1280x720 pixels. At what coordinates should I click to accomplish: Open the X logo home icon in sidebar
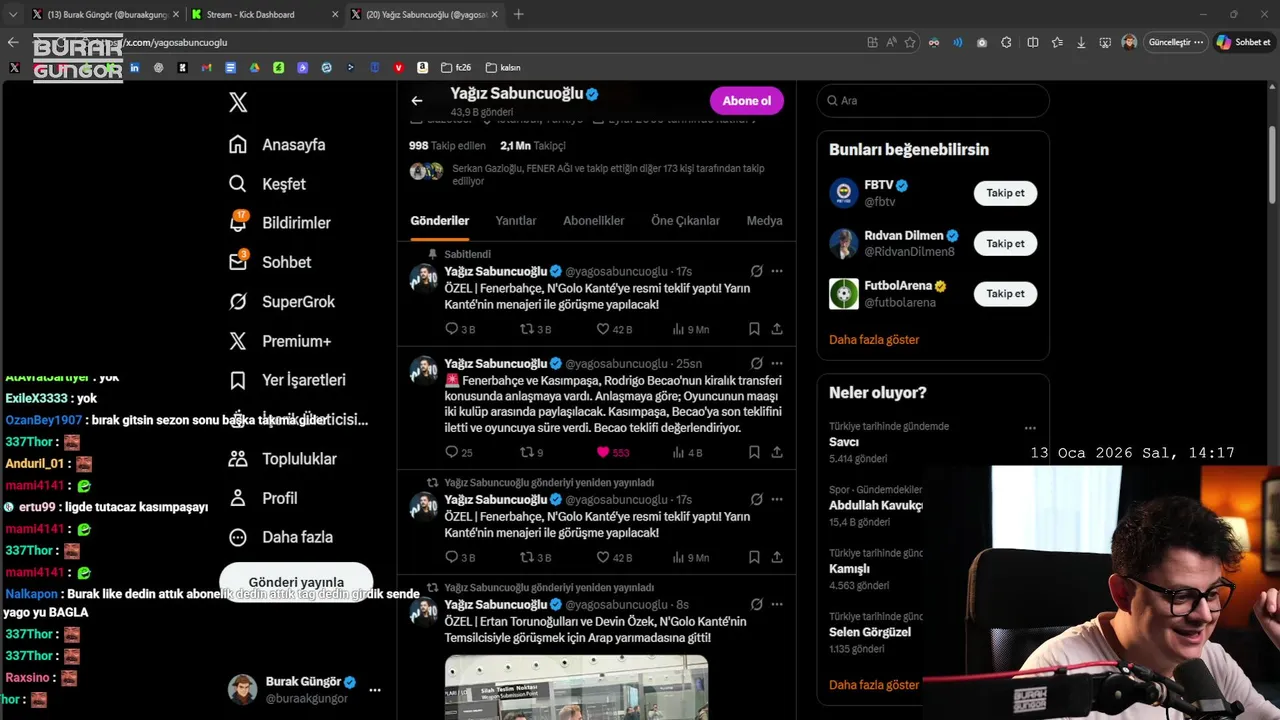[x=238, y=102]
